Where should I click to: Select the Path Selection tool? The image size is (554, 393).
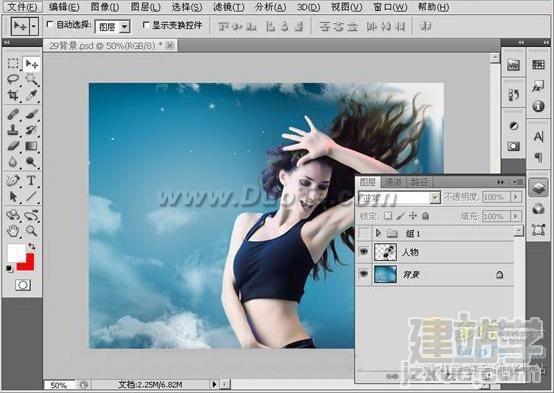coord(13,196)
